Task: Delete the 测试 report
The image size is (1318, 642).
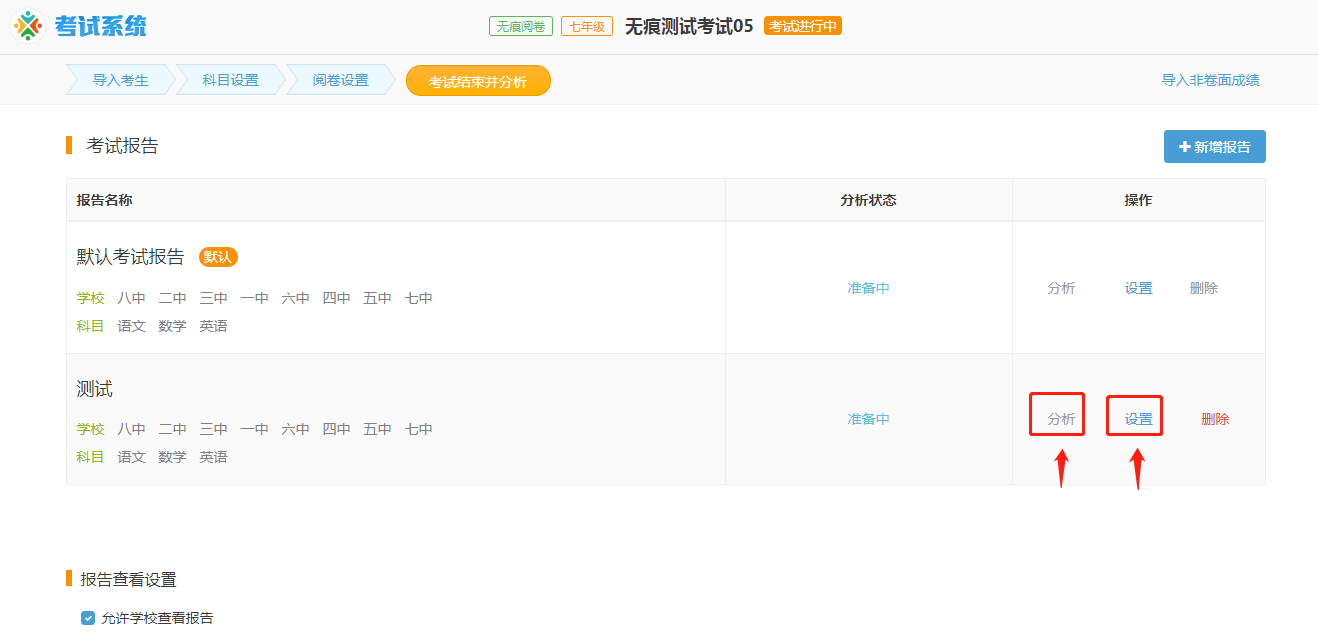Action: pos(1215,419)
